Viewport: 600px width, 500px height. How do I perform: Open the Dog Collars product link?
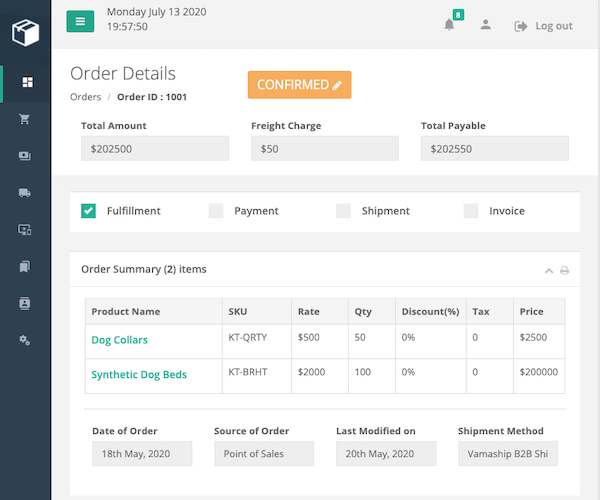point(119,340)
